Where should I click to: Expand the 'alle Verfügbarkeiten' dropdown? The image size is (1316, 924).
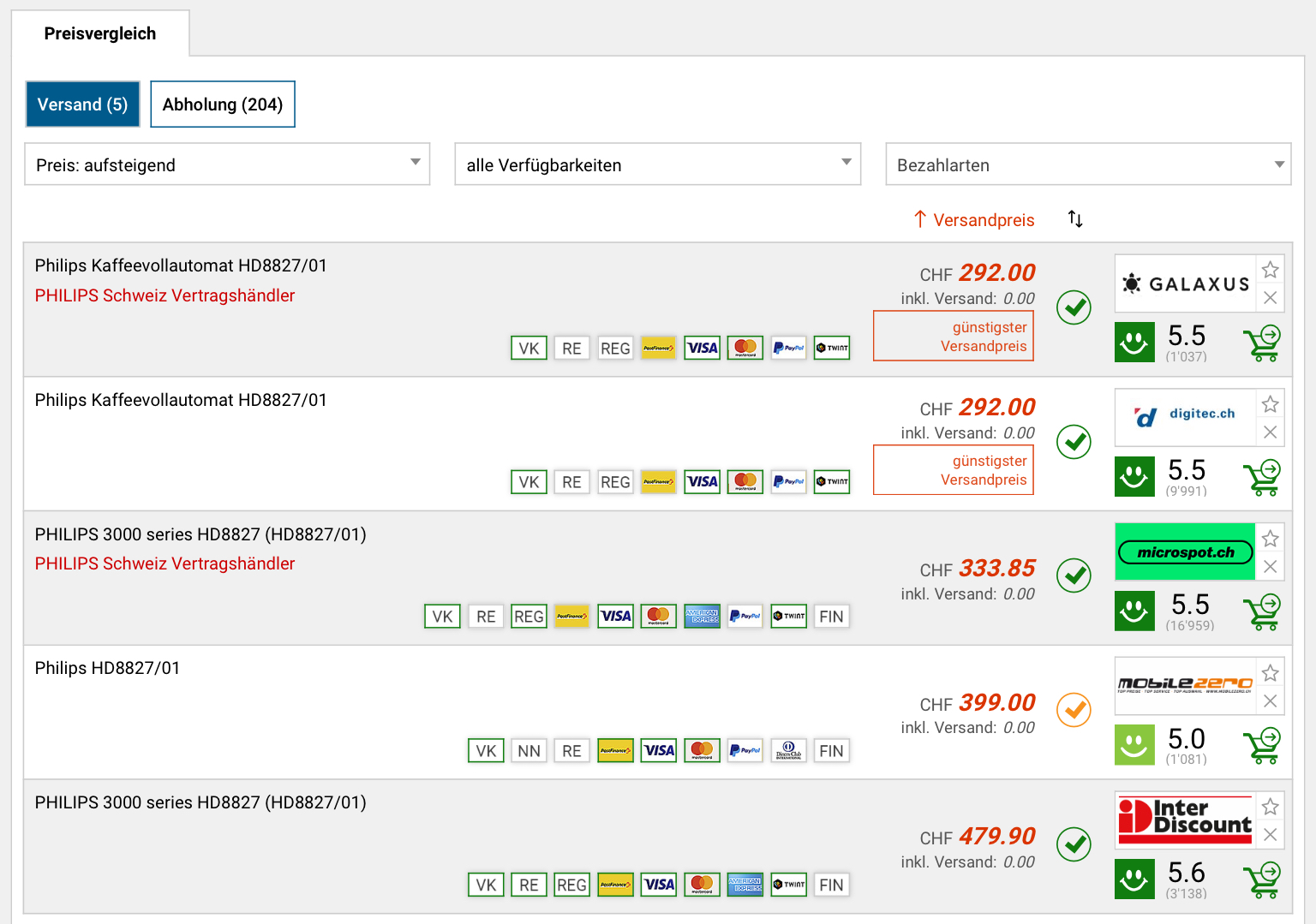click(657, 164)
